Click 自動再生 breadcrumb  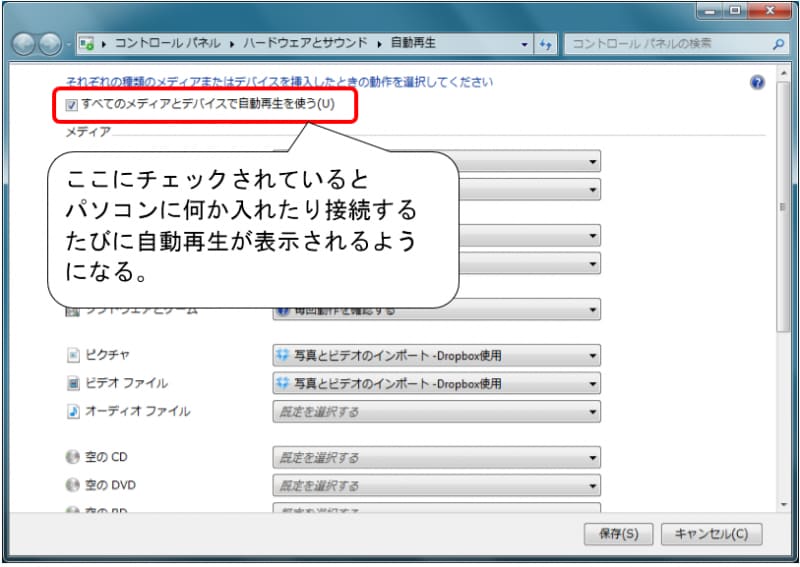pos(413,43)
